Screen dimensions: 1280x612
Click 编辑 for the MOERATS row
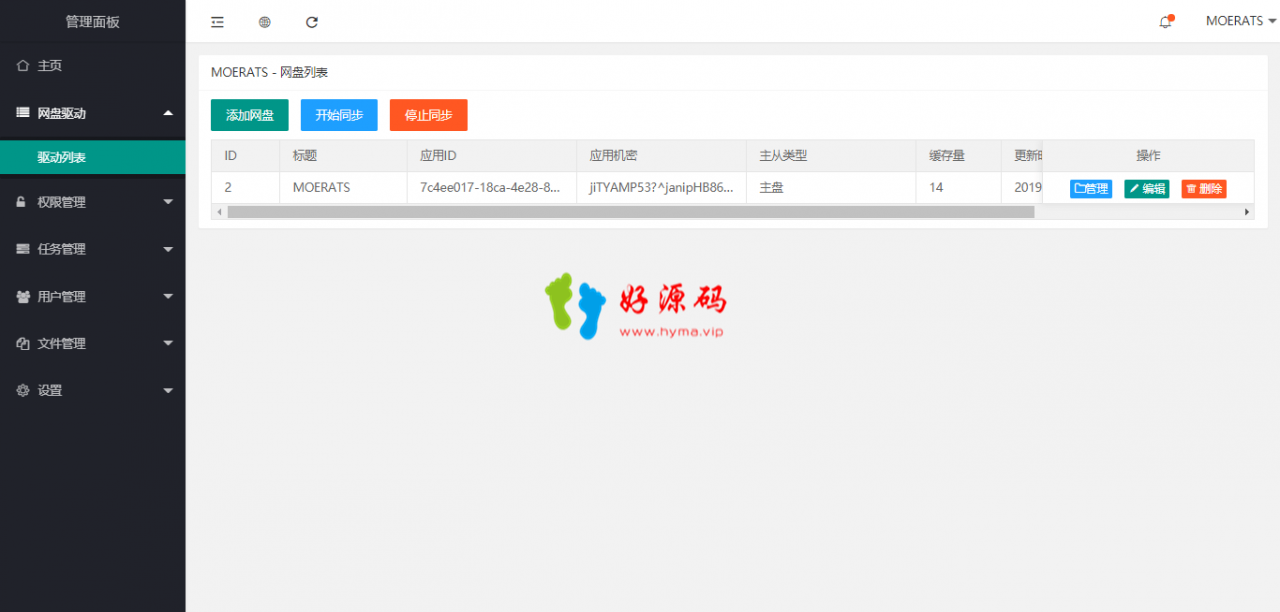1147,188
